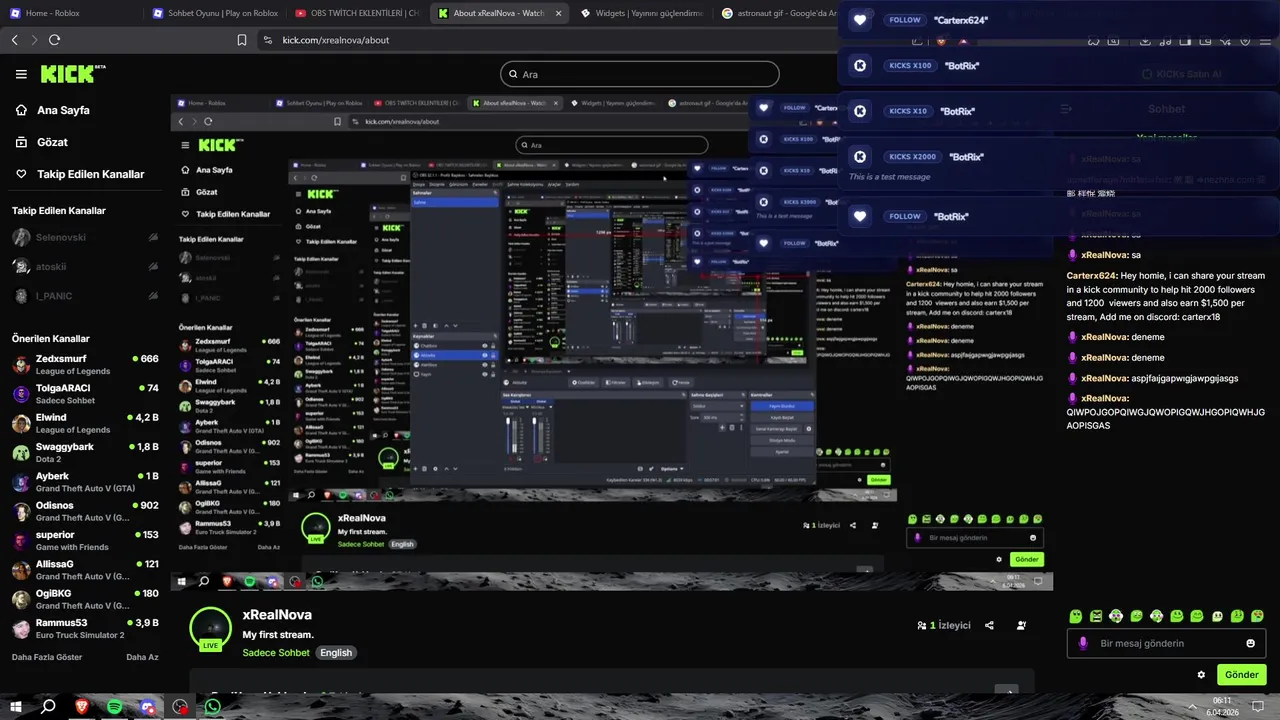Open the emoji picker in chat input
Image resolution: width=1280 pixels, height=720 pixels.
click(1250, 643)
